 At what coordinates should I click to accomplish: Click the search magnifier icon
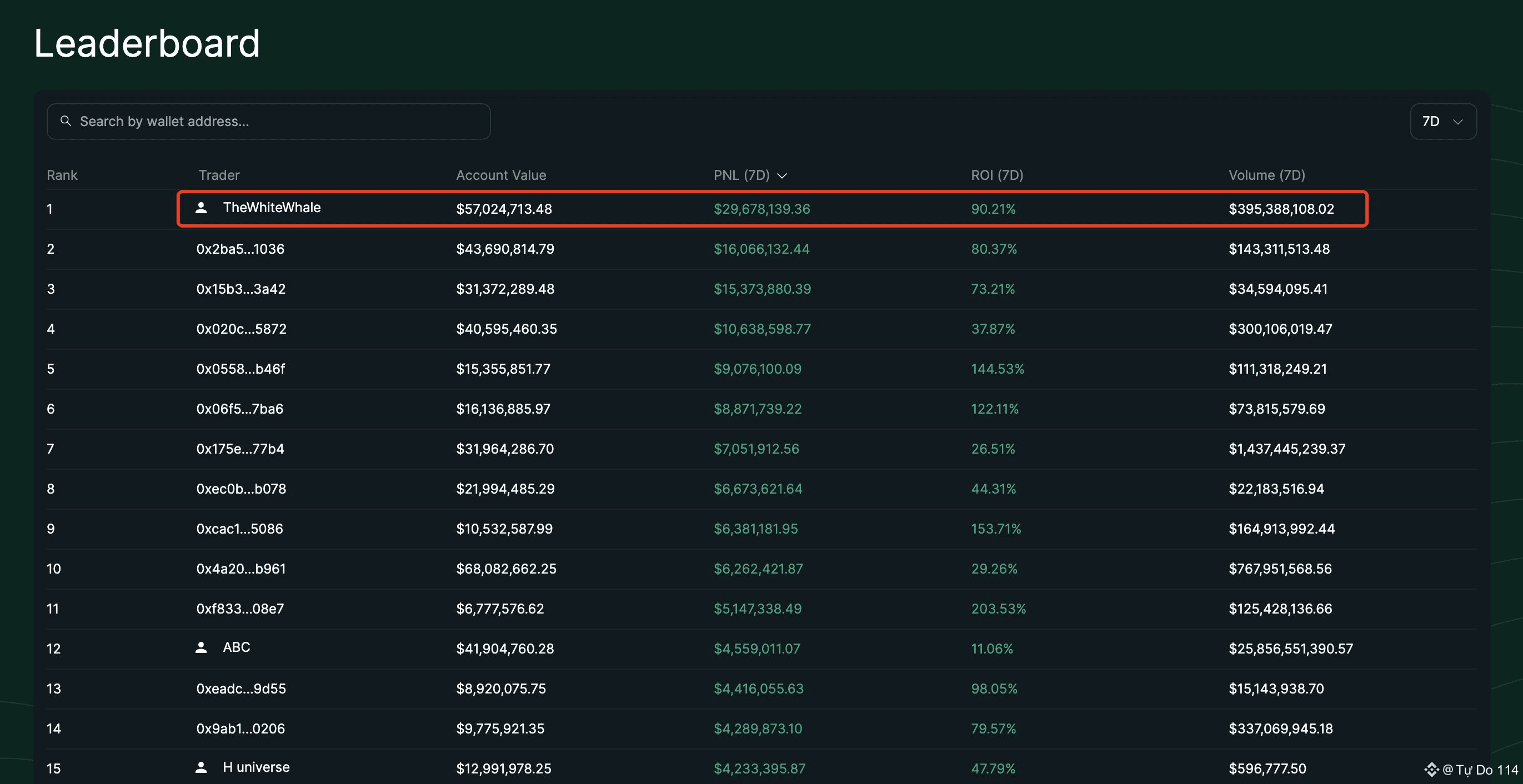tap(66, 121)
